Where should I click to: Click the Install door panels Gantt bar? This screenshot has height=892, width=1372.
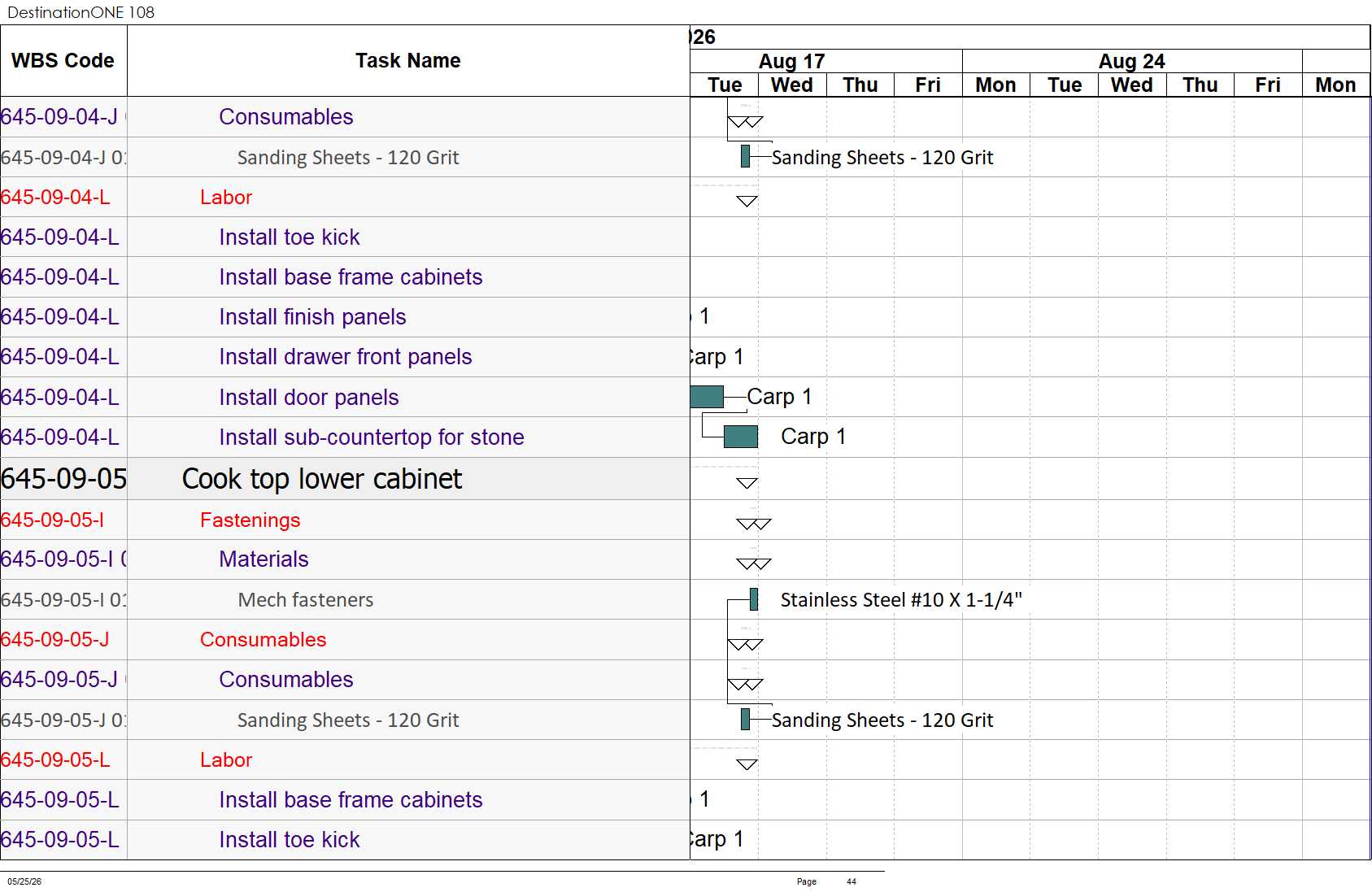(707, 397)
